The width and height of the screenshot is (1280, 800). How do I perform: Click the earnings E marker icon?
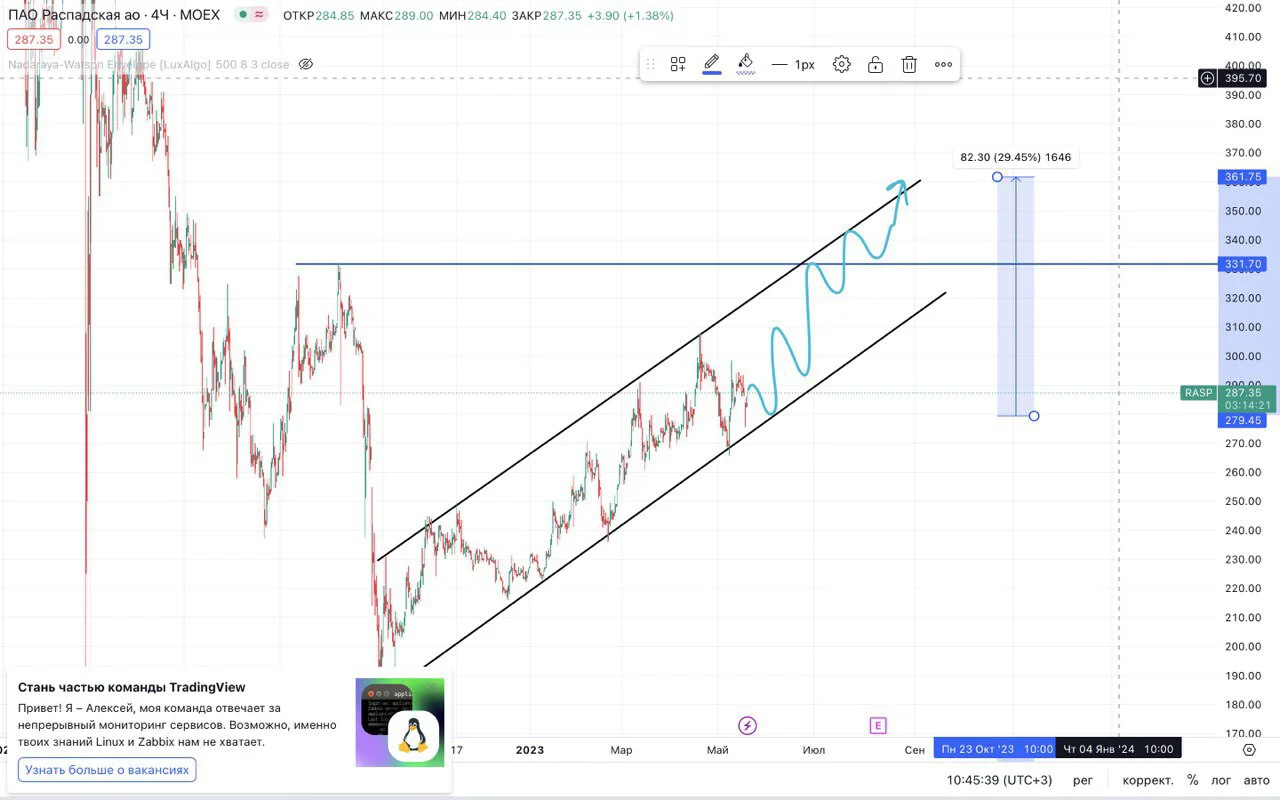(878, 725)
